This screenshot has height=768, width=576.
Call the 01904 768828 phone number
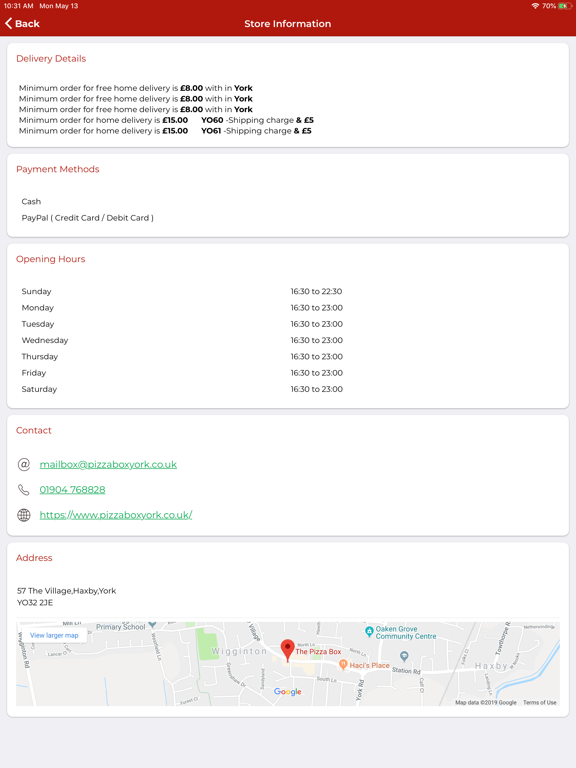72,490
